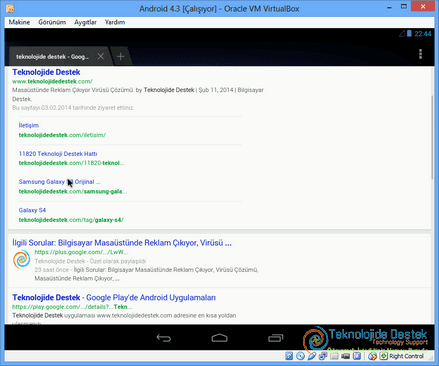The image size is (439, 366).
Task: Click the teknolojidedestek.com/11820-teknol... URL
Action: click(x=71, y=163)
